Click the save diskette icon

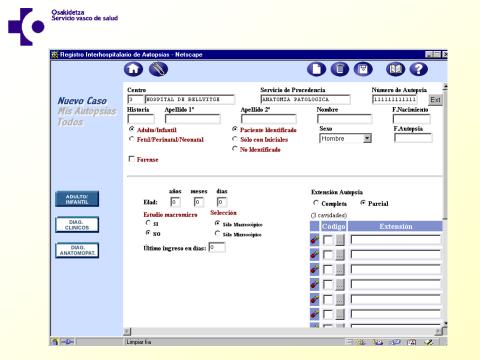(x=363, y=69)
